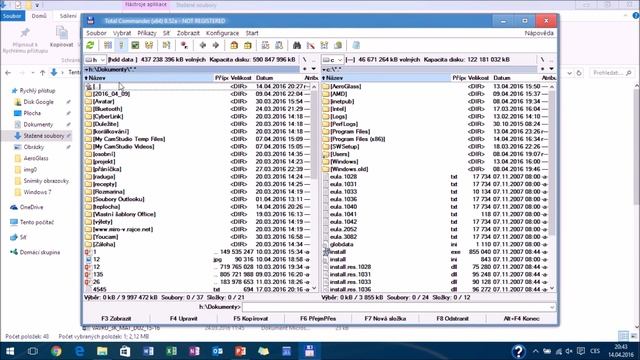Select the [Windows.old] folder in right panel
This screenshot has height=360, width=640.
[x=435, y=169]
